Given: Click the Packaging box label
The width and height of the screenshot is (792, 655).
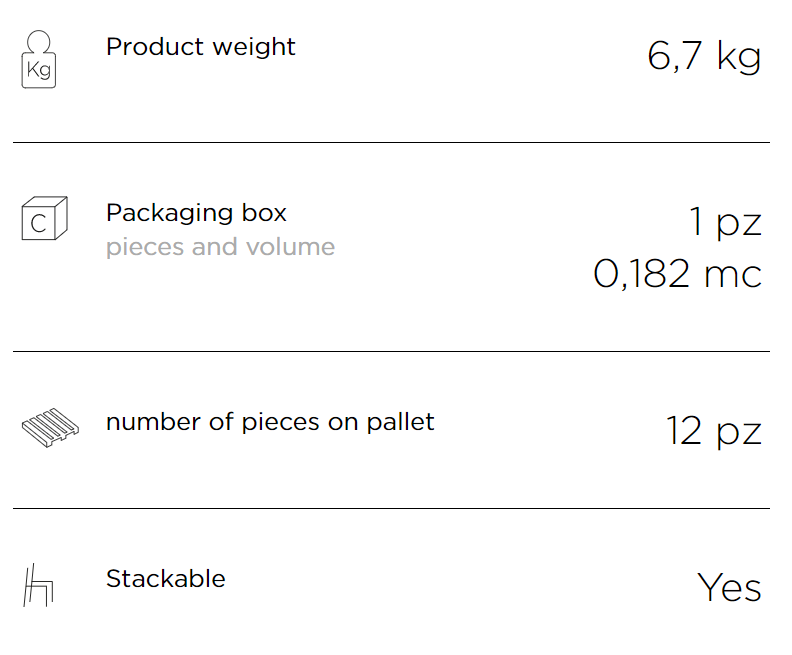Looking at the screenshot, I should [x=196, y=213].
